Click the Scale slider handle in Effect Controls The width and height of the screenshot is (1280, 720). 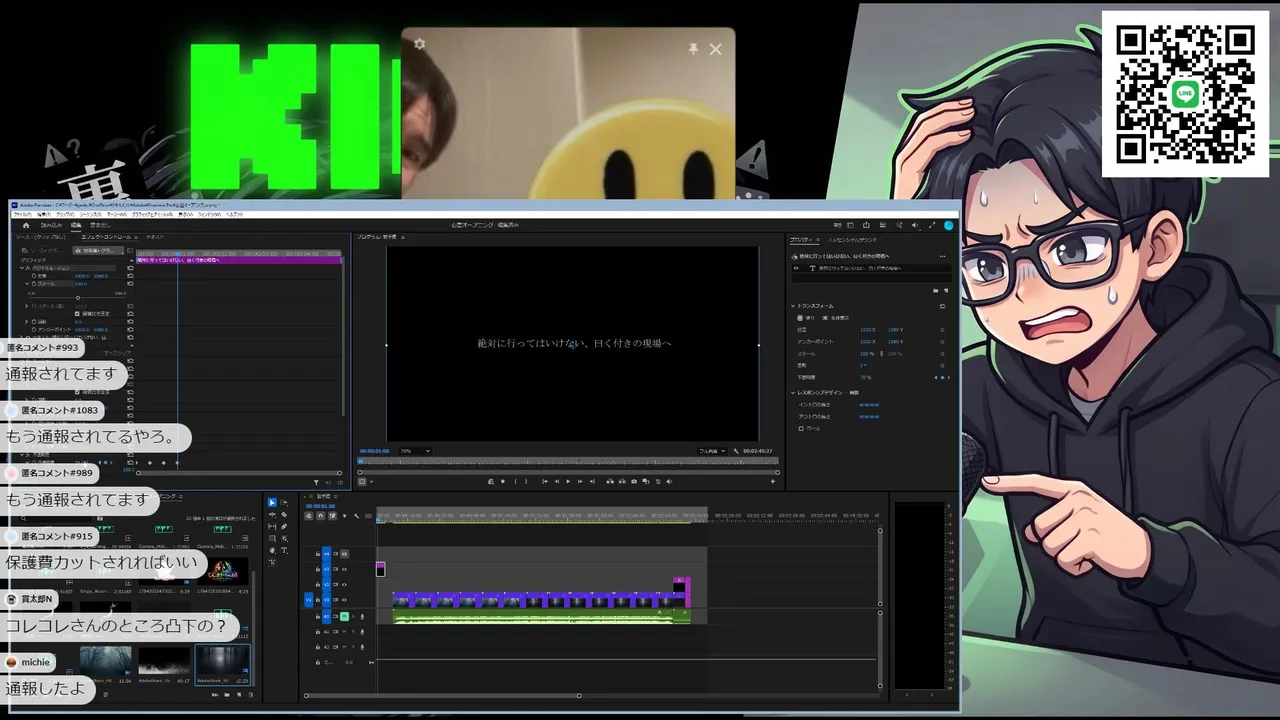(78, 298)
